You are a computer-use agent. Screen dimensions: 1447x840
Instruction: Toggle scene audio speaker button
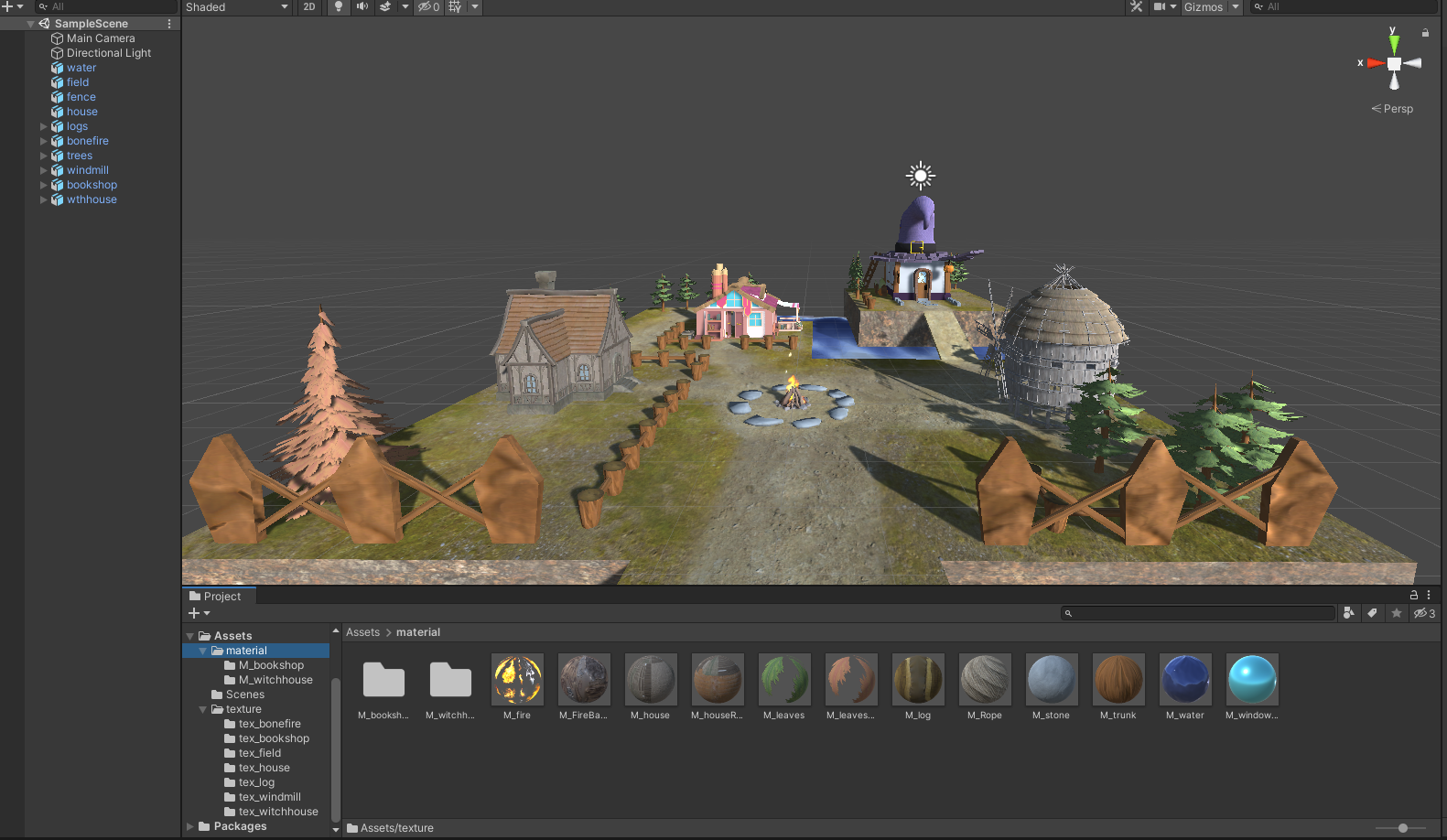point(362,7)
